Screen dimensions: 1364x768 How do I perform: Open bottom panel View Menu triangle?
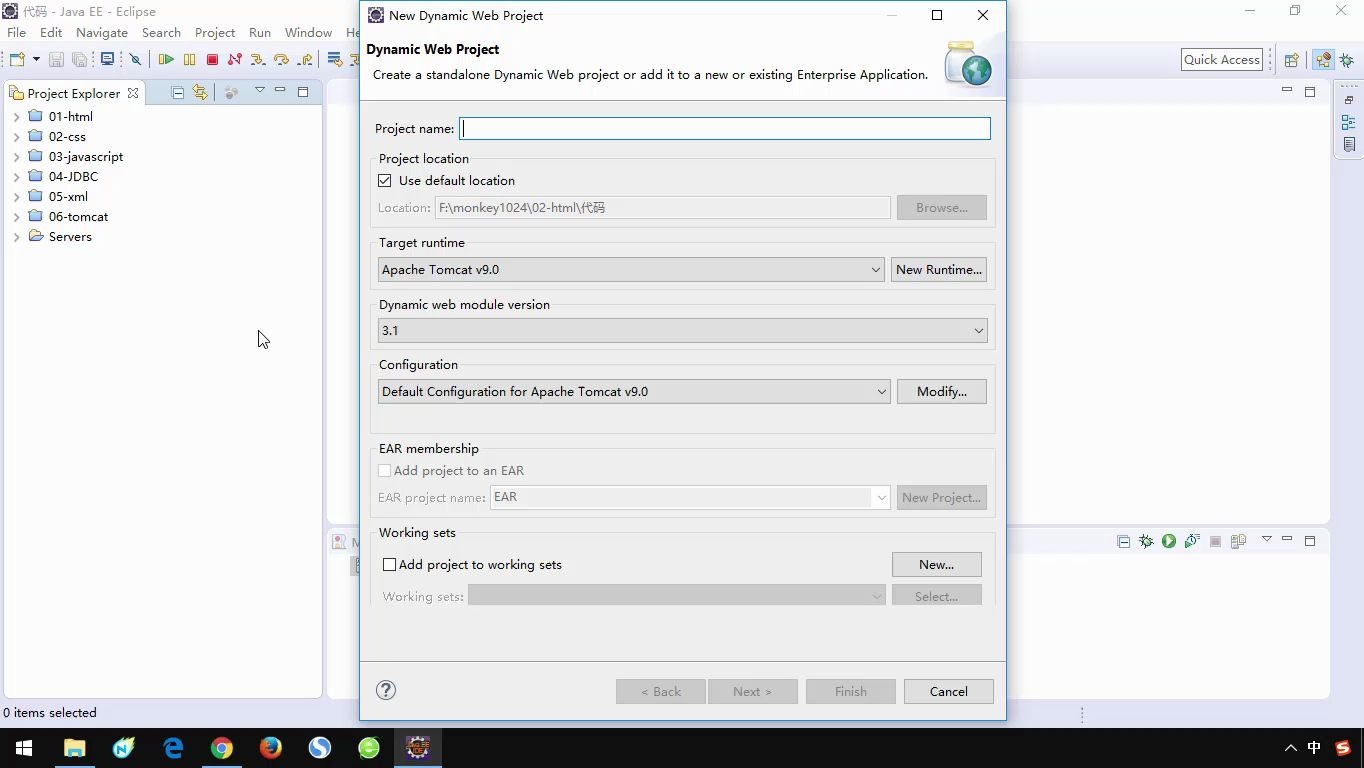(1266, 540)
